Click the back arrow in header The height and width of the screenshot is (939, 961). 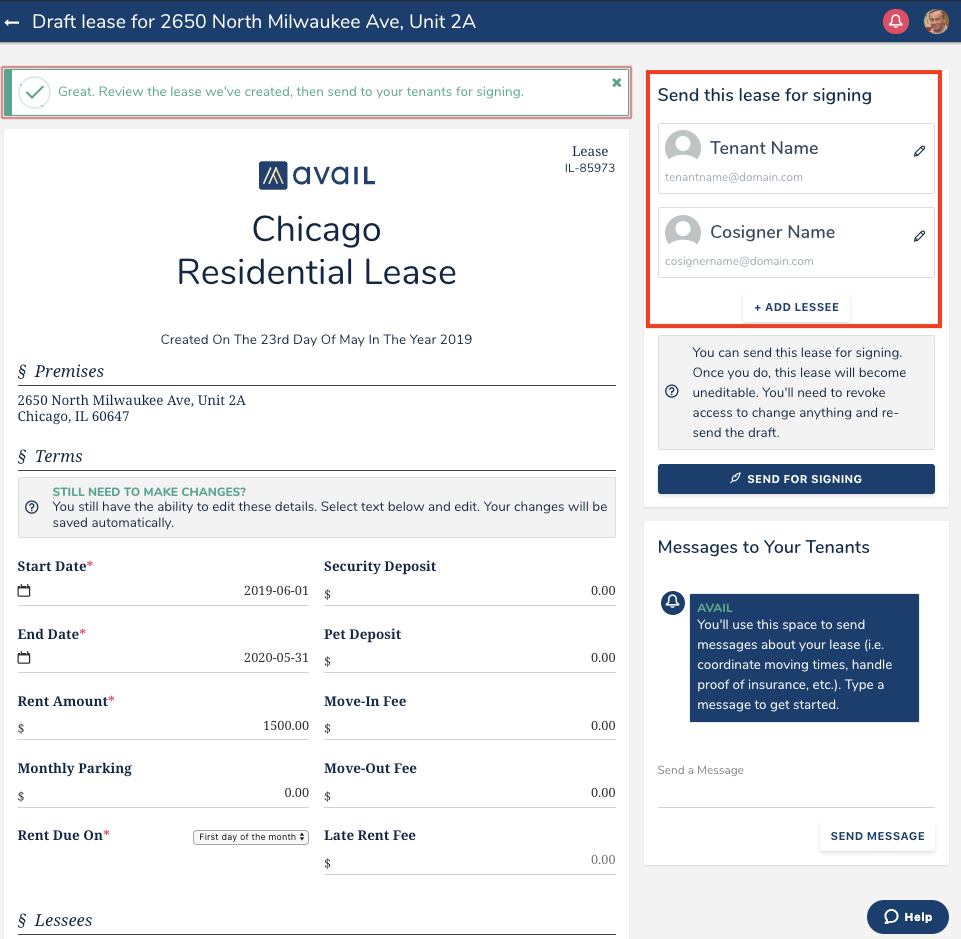[x=13, y=22]
